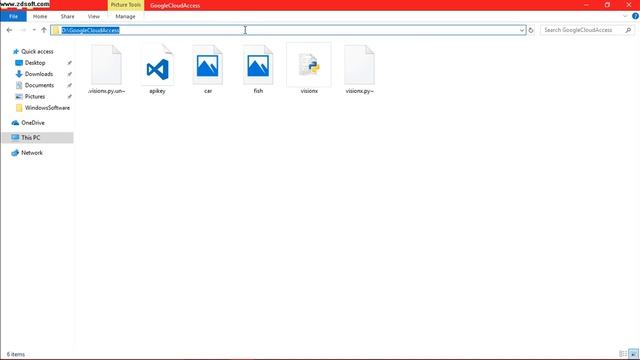This screenshot has width=640, height=360.
Task: Unpin Pictures using its pin icon
Action: [69, 97]
